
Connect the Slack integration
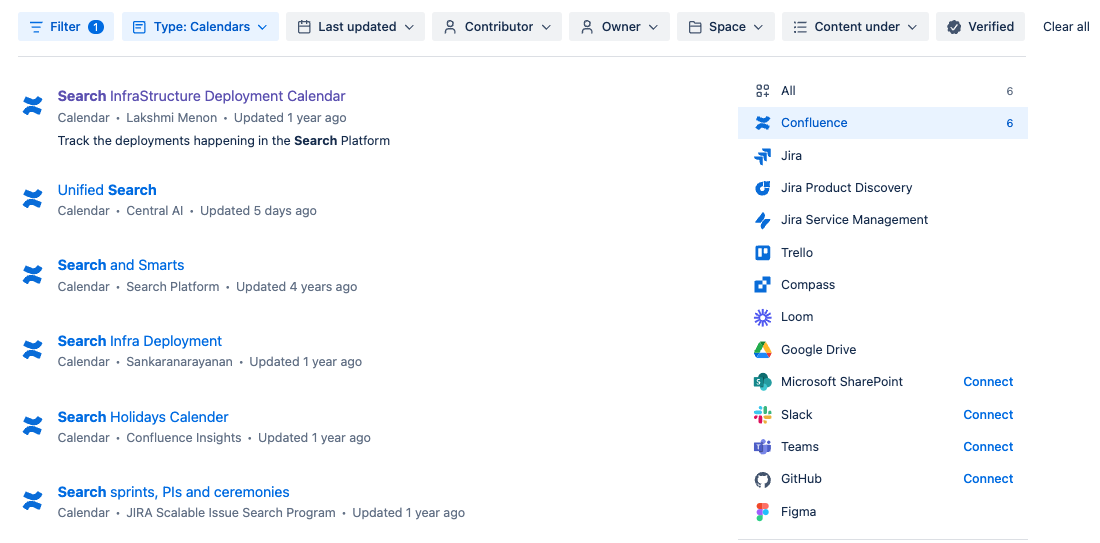988,415
